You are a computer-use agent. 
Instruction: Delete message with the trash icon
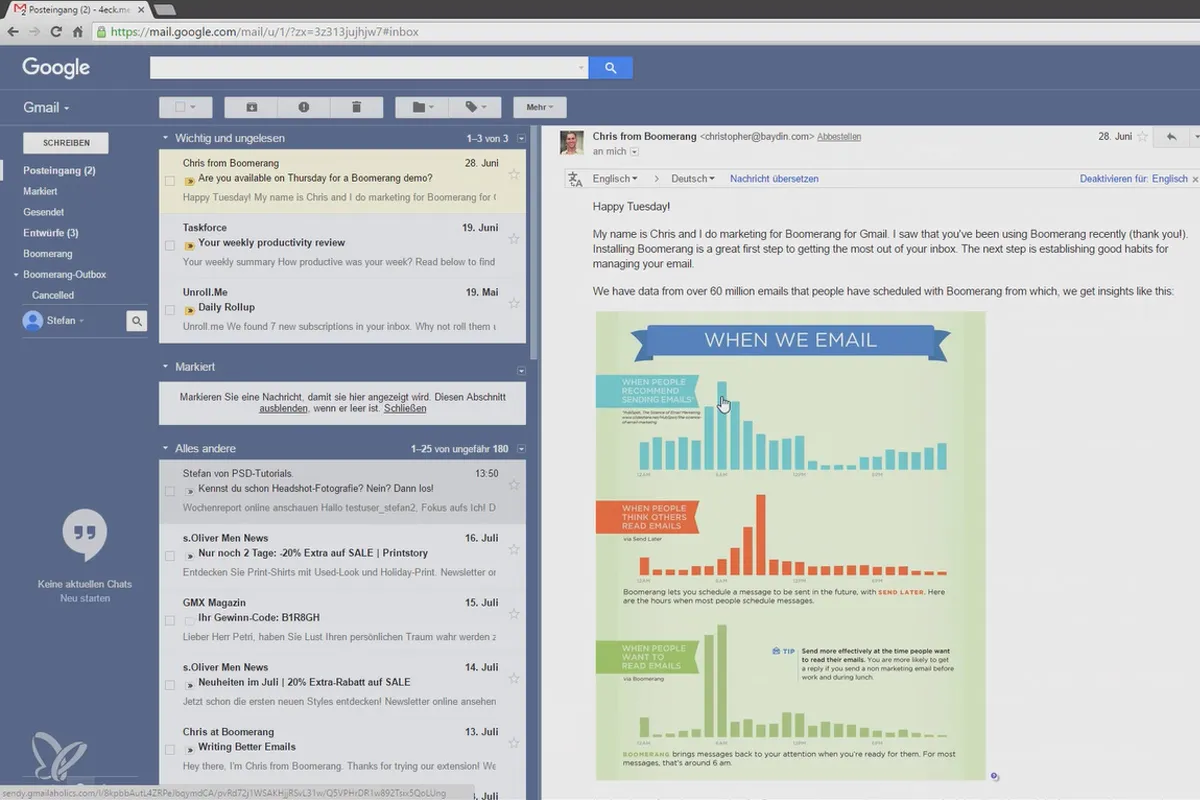(x=357, y=107)
